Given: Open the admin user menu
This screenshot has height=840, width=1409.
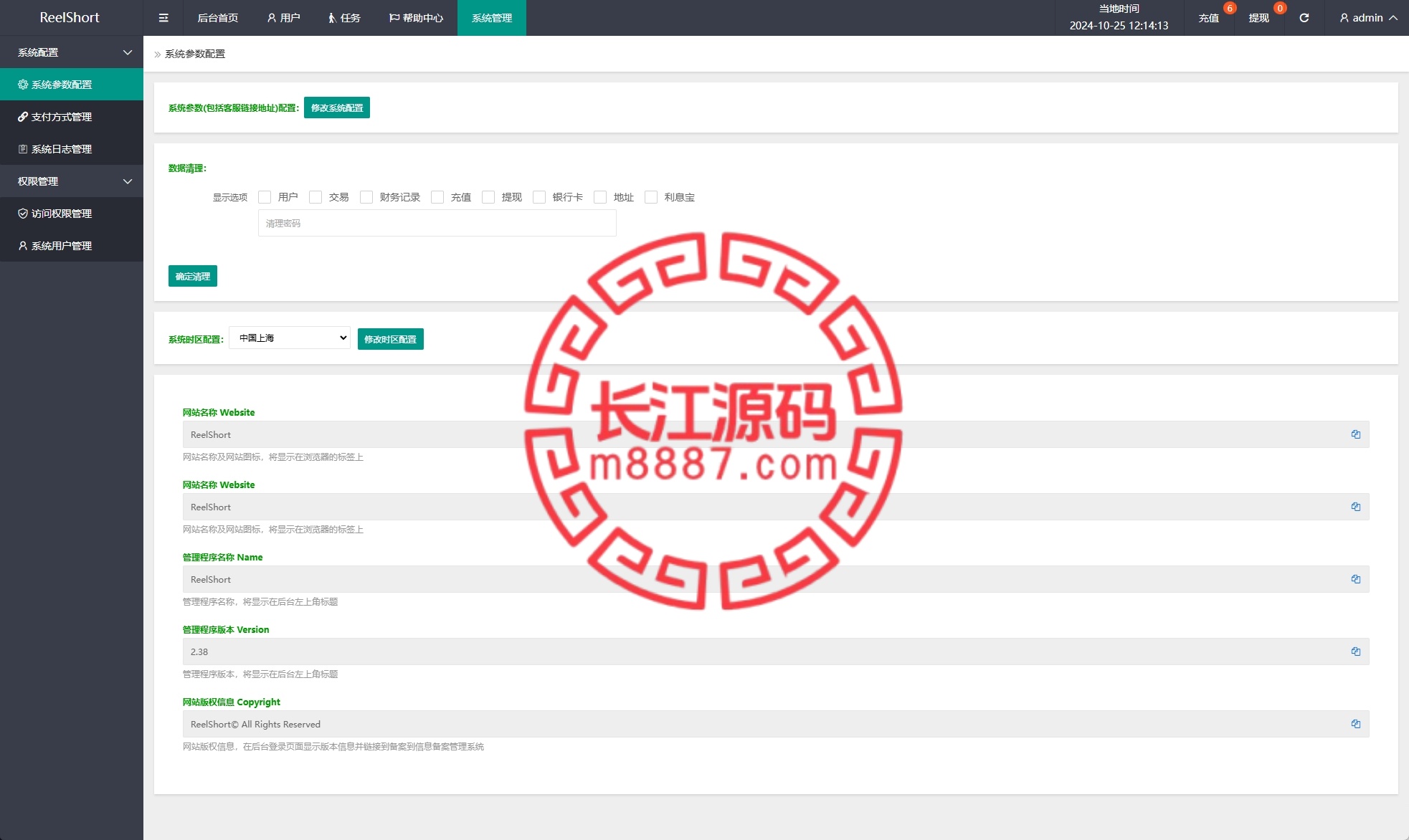Looking at the screenshot, I should (x=1368, y=18).
